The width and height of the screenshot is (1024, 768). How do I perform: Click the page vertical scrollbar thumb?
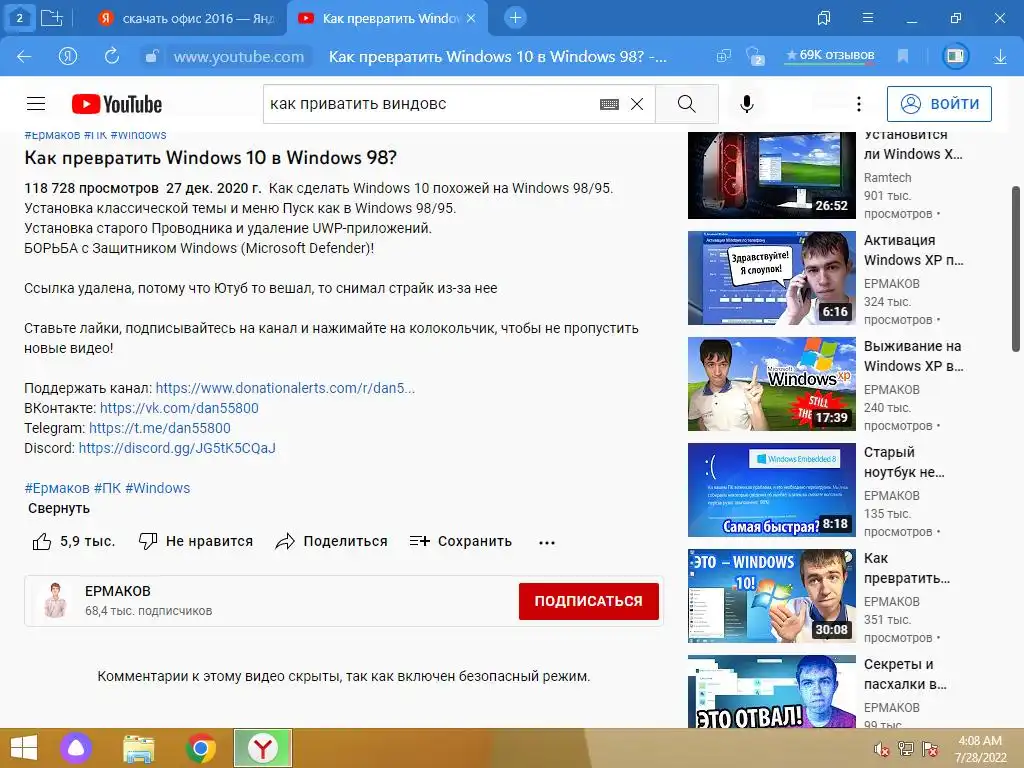(x=1016, y=269)
